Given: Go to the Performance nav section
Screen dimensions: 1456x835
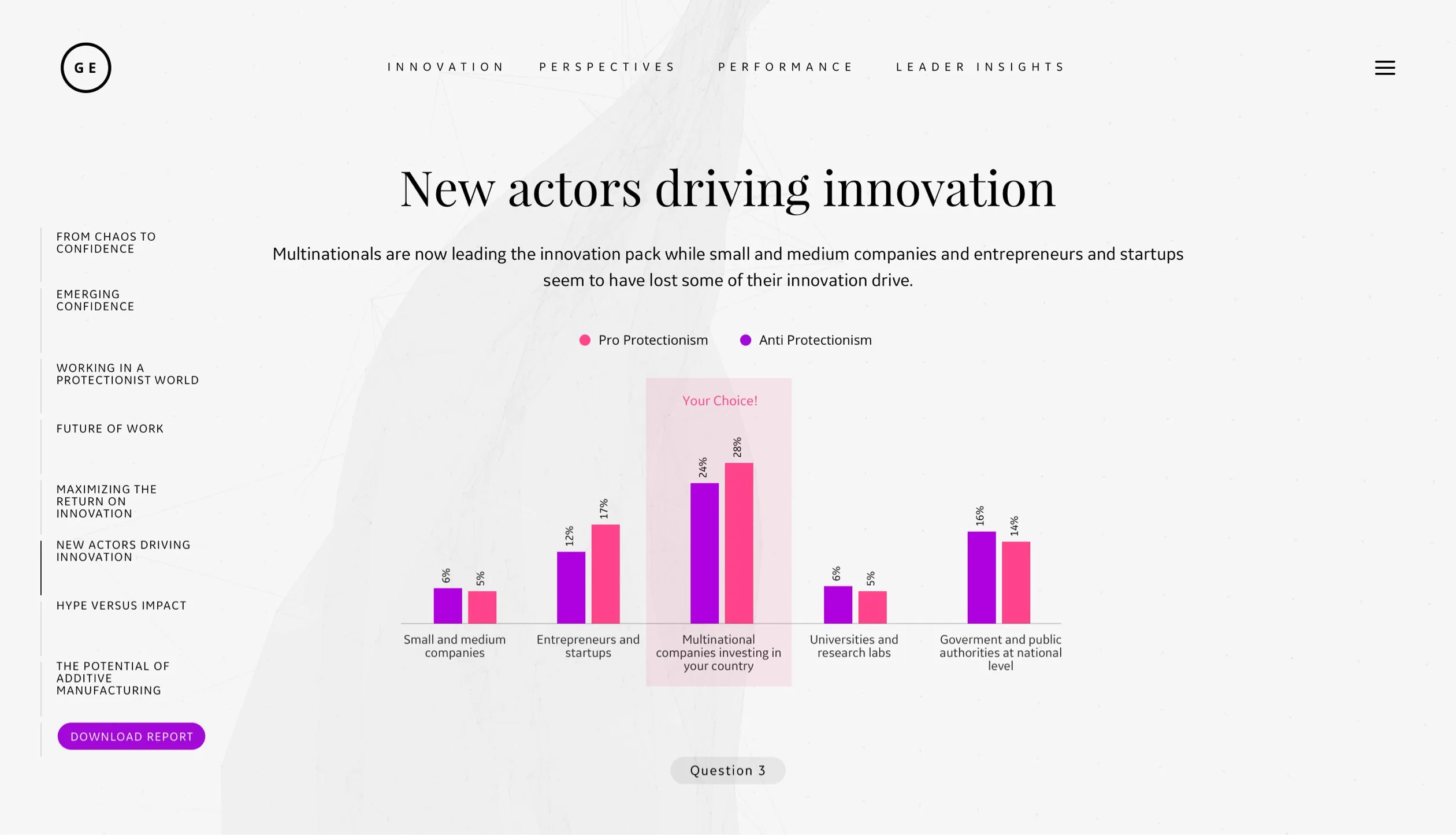Looking at the screenshot, I should tap(785, 67).
